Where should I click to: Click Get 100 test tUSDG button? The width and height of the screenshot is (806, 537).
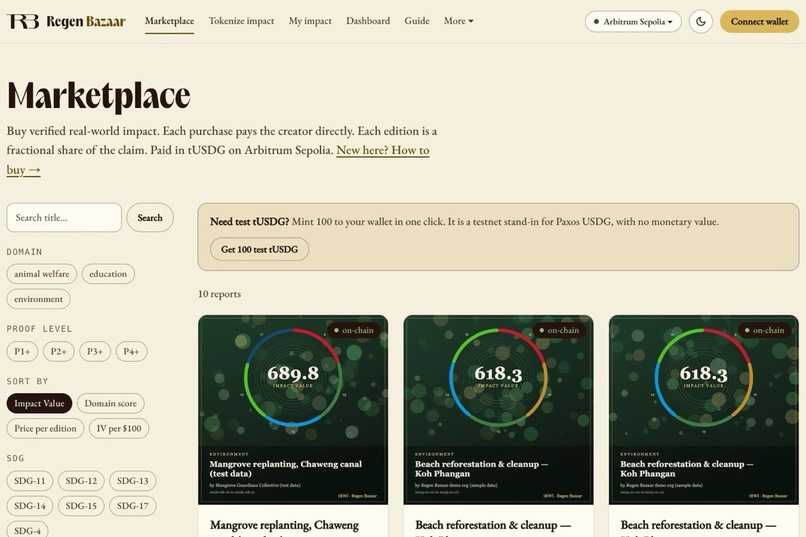point(260,249)
